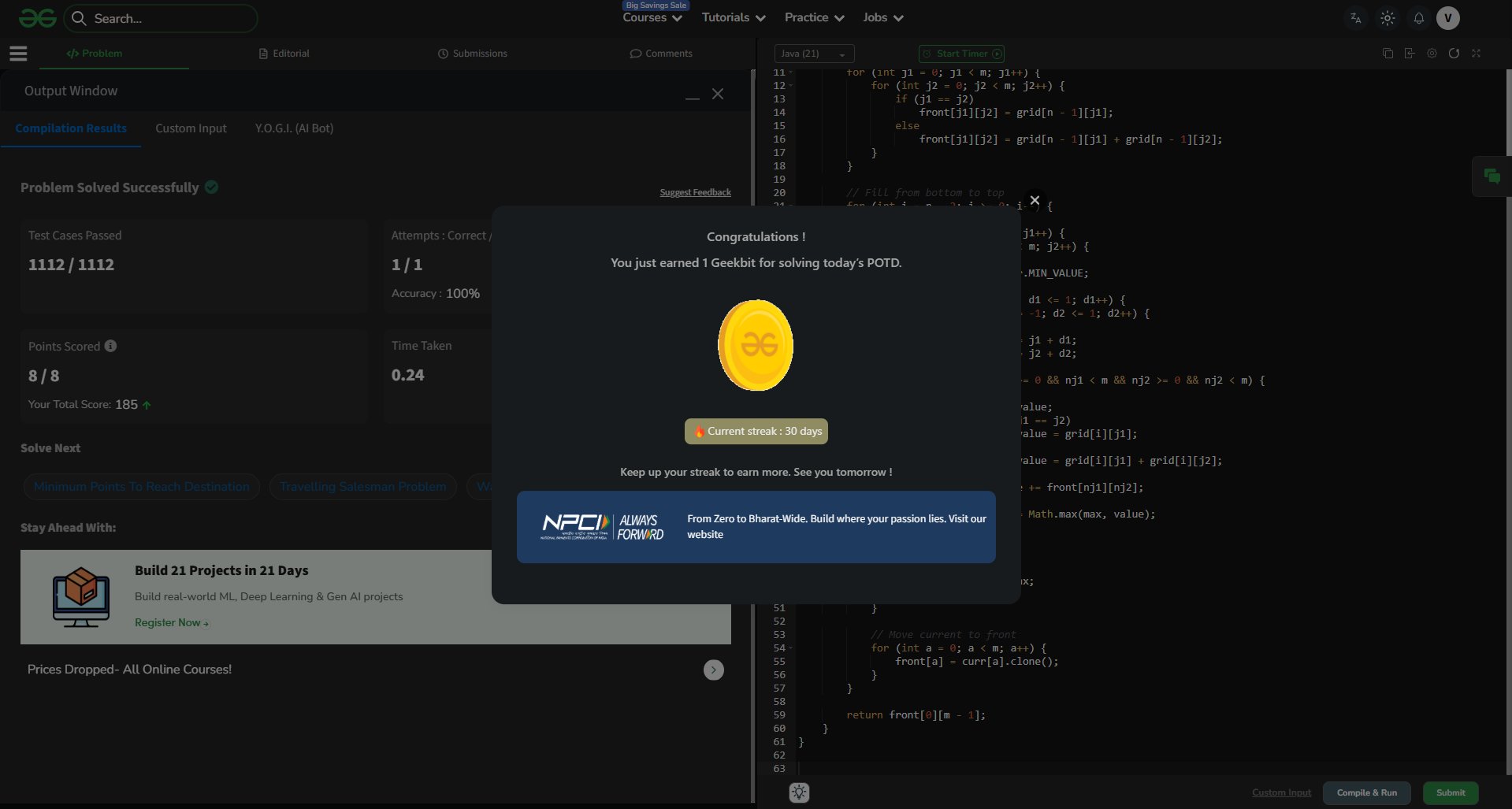Viewport: 1512px width, 809px height.
Task: Open the hamburger side menu
Action: coord(18,54)
